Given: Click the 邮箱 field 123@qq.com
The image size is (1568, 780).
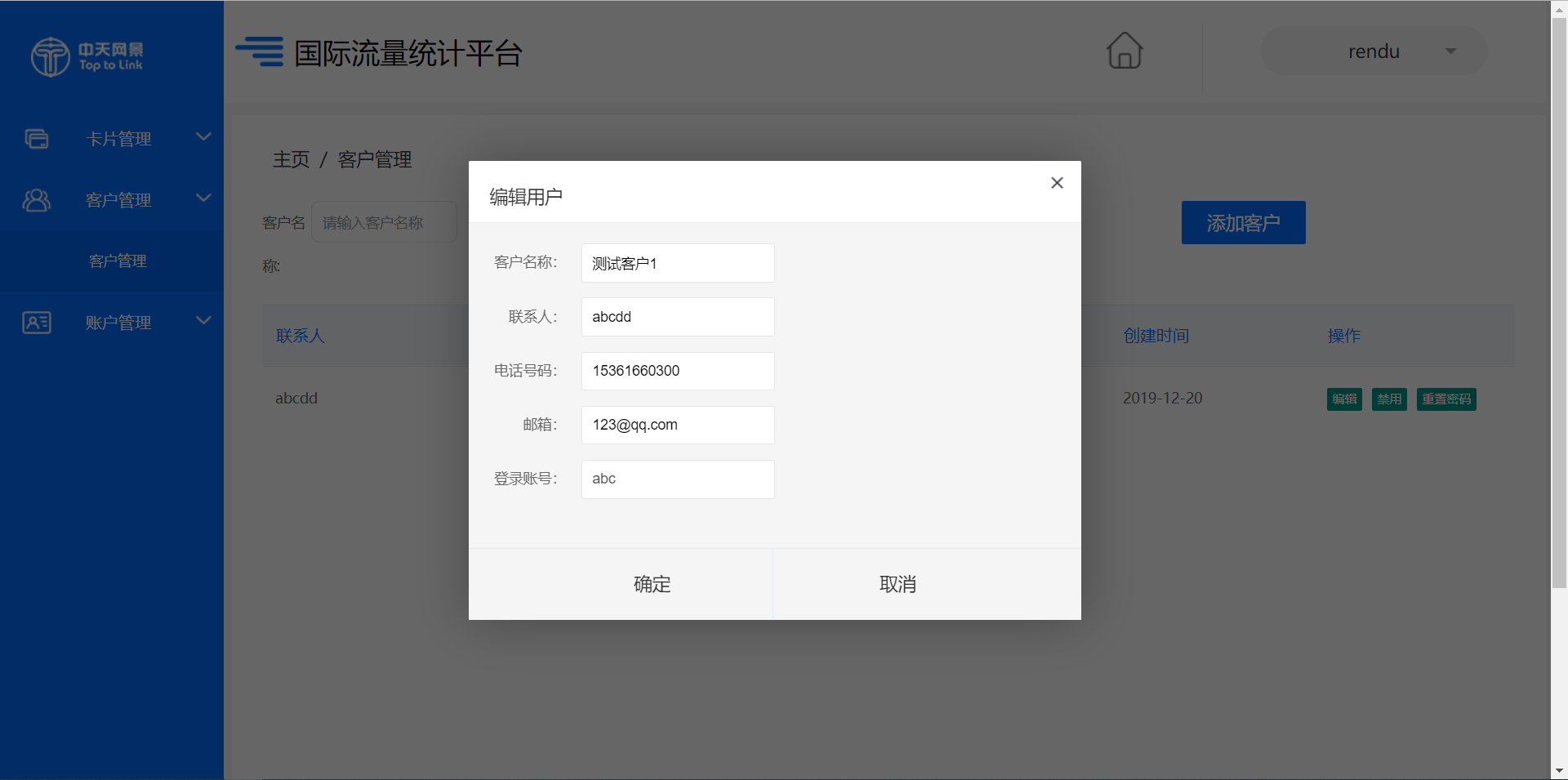Looking at the screenshot, I should (678, 425).
